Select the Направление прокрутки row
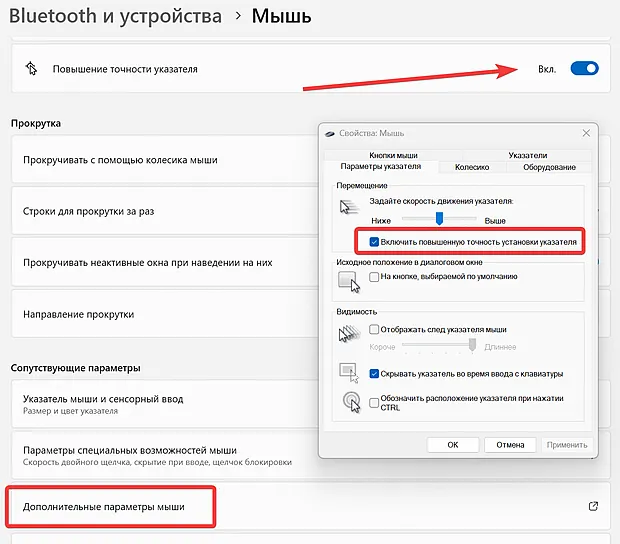This screenshot has width=620, height=544. tap(164, 314)
